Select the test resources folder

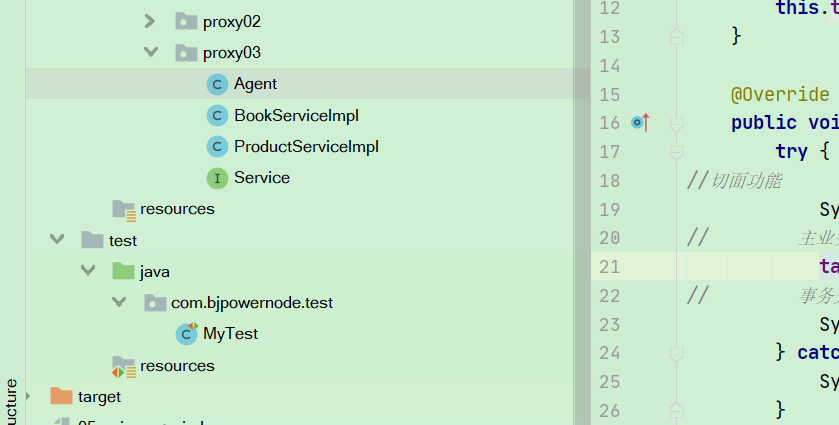tap(163, 366)
